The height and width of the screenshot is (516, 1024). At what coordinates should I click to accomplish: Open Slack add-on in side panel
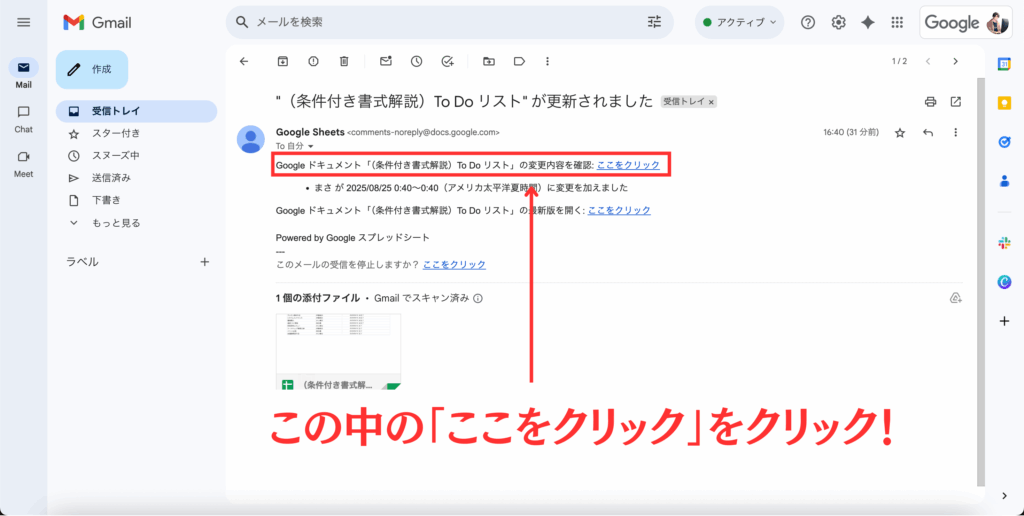pyautogui.click(x=1004, y=243)
